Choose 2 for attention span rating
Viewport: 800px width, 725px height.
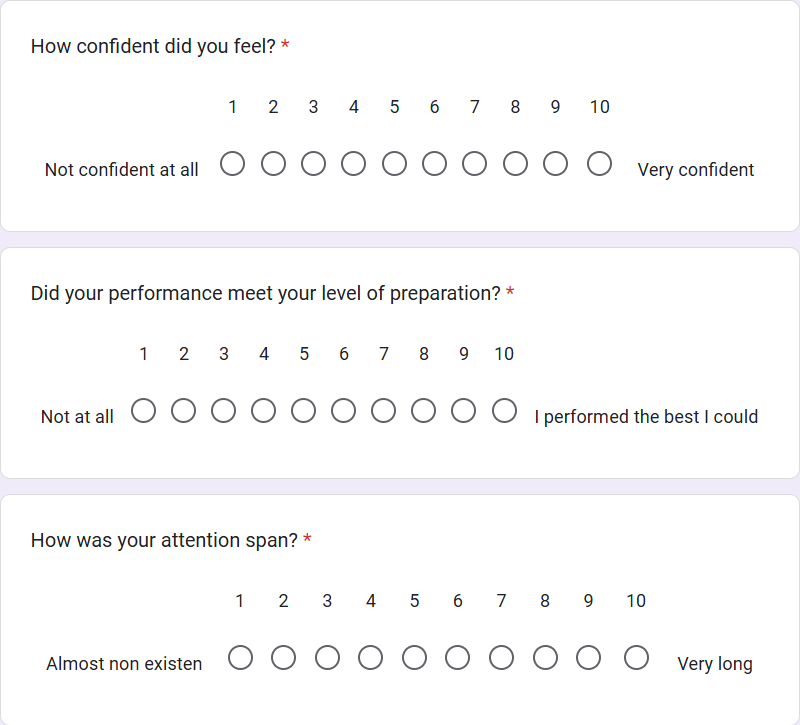284,658
